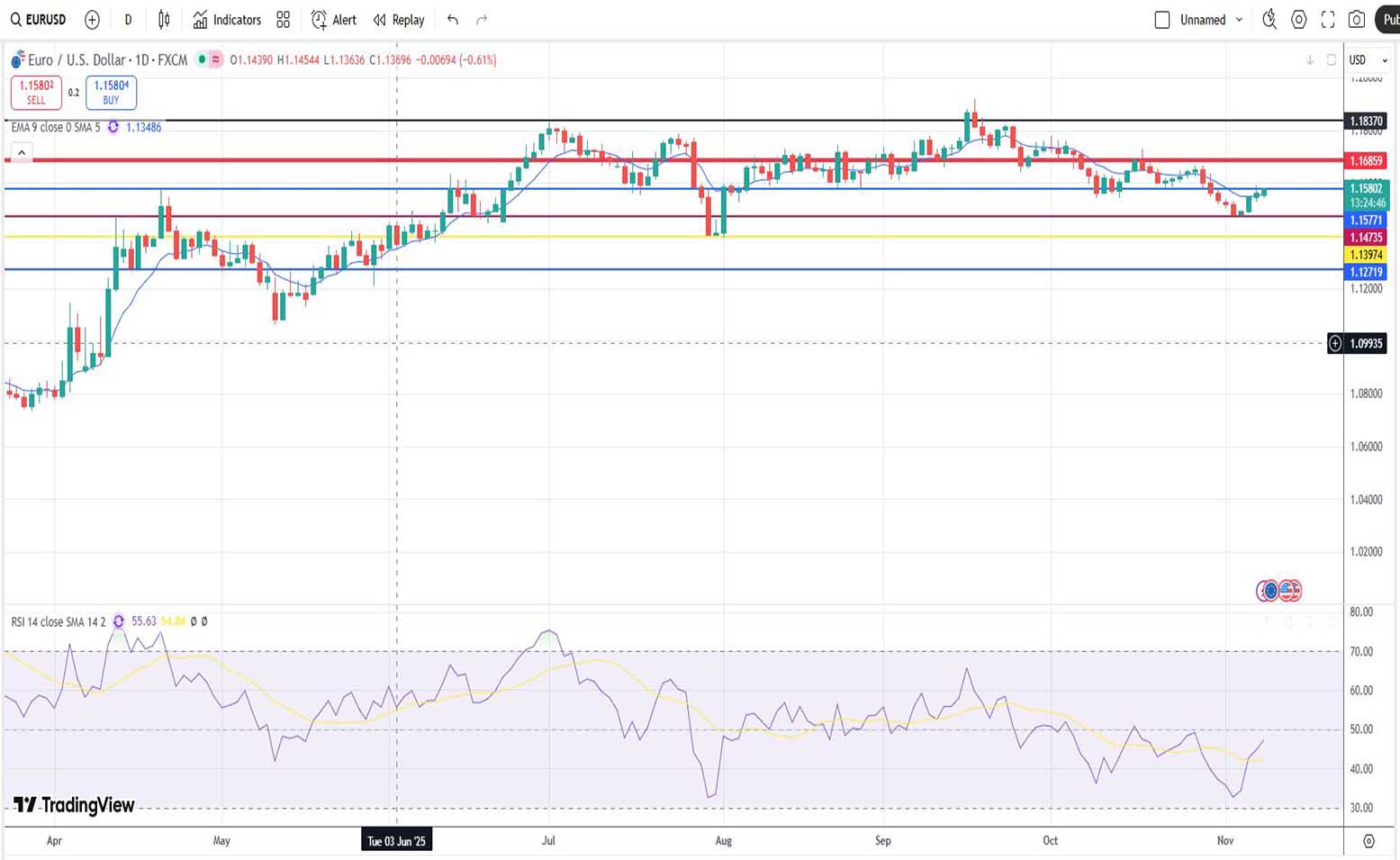Take a chart snapshot with camera icon
1400x860 pixels.
click(x=1357, y=20)
